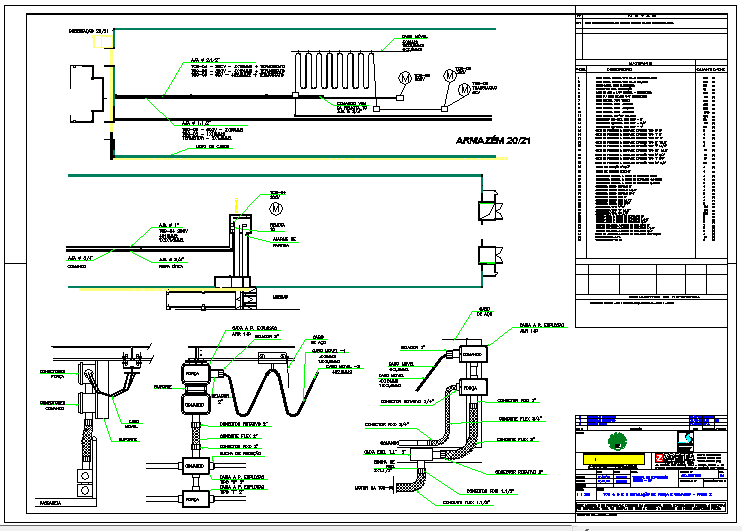The width and height of the screenshot is (742, 531).
Task: Select the leftmost motor symbol in top diagram
Action: 405,78
